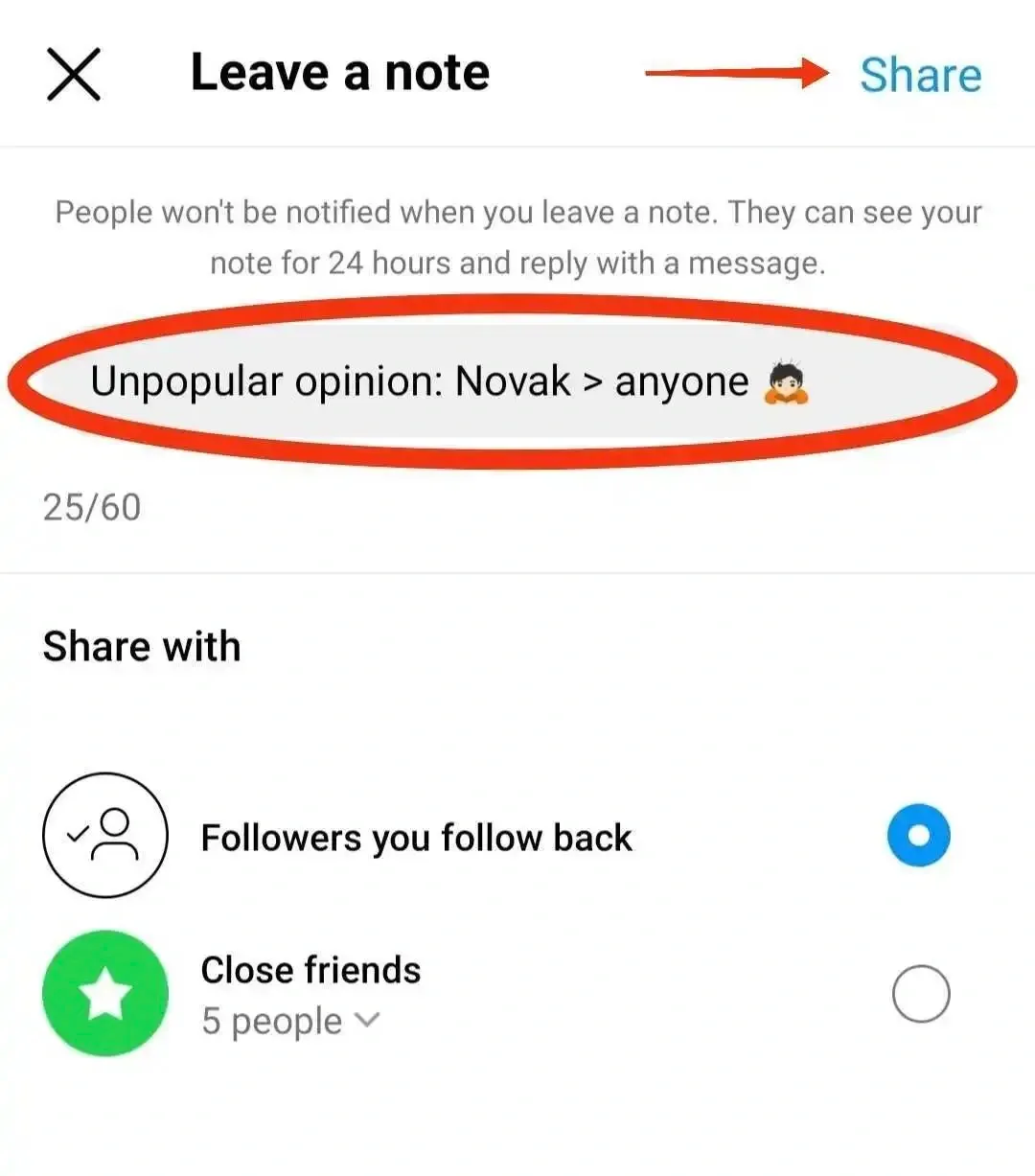Close the Leave a note screen
The image size is (1035, 1176).
coord(74,75)
